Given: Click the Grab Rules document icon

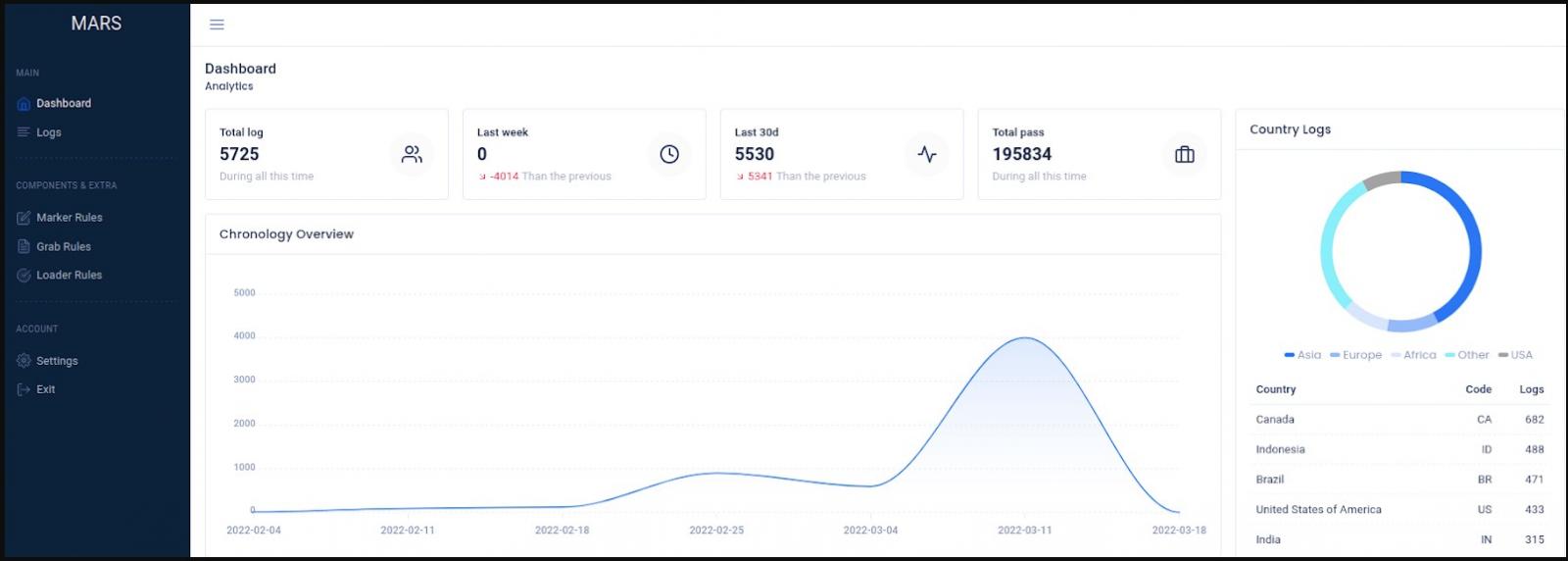Looking at the screenshot, I should (x=24, y=247).
